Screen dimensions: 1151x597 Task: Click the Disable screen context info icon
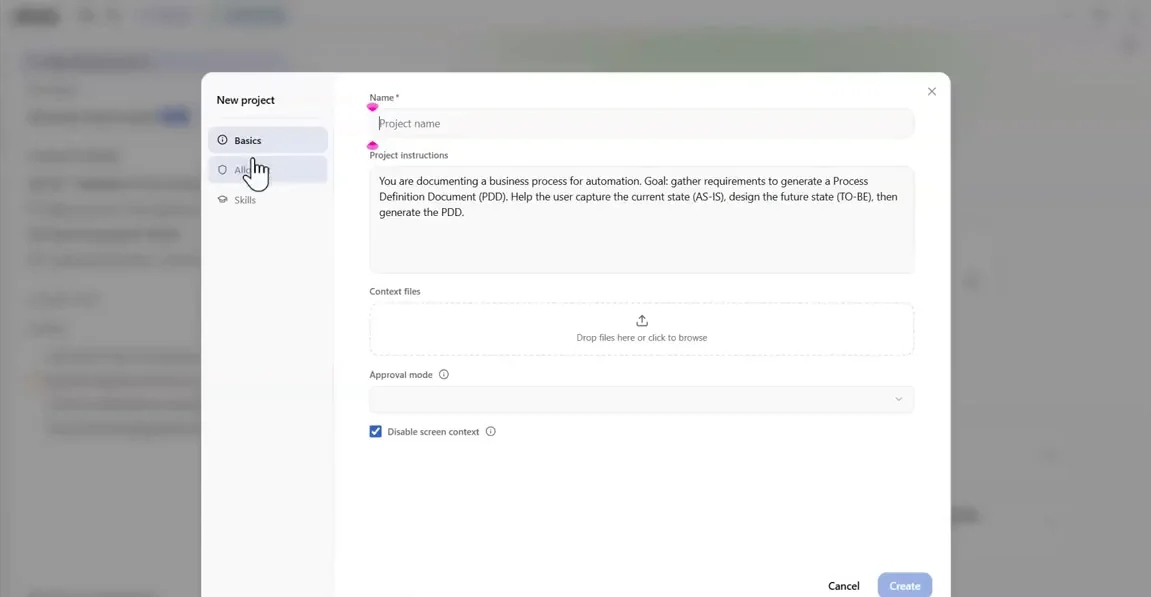490,432
